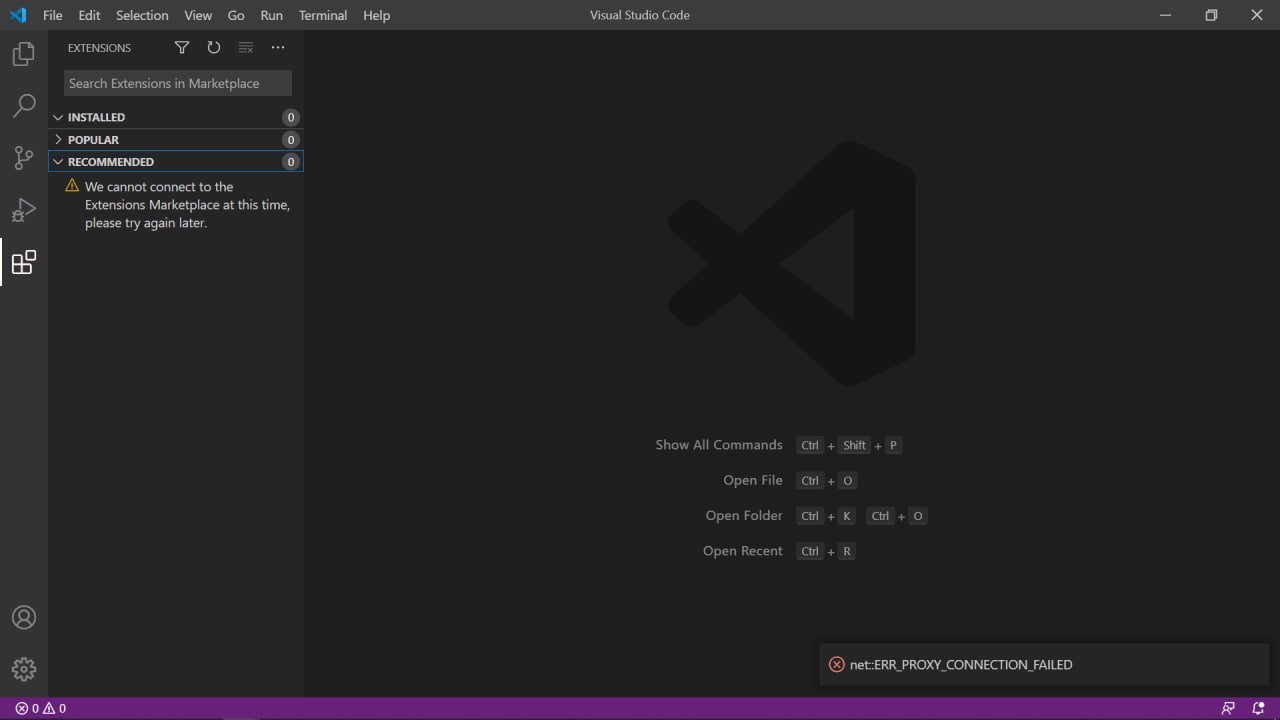This screenshot has width=1280, height=720.
Task: Click the 'Open Folder' shortcut label
Action: coord(744,516)
